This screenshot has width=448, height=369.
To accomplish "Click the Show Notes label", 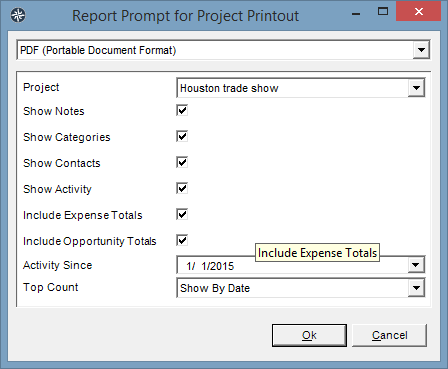I will (54, 111).
